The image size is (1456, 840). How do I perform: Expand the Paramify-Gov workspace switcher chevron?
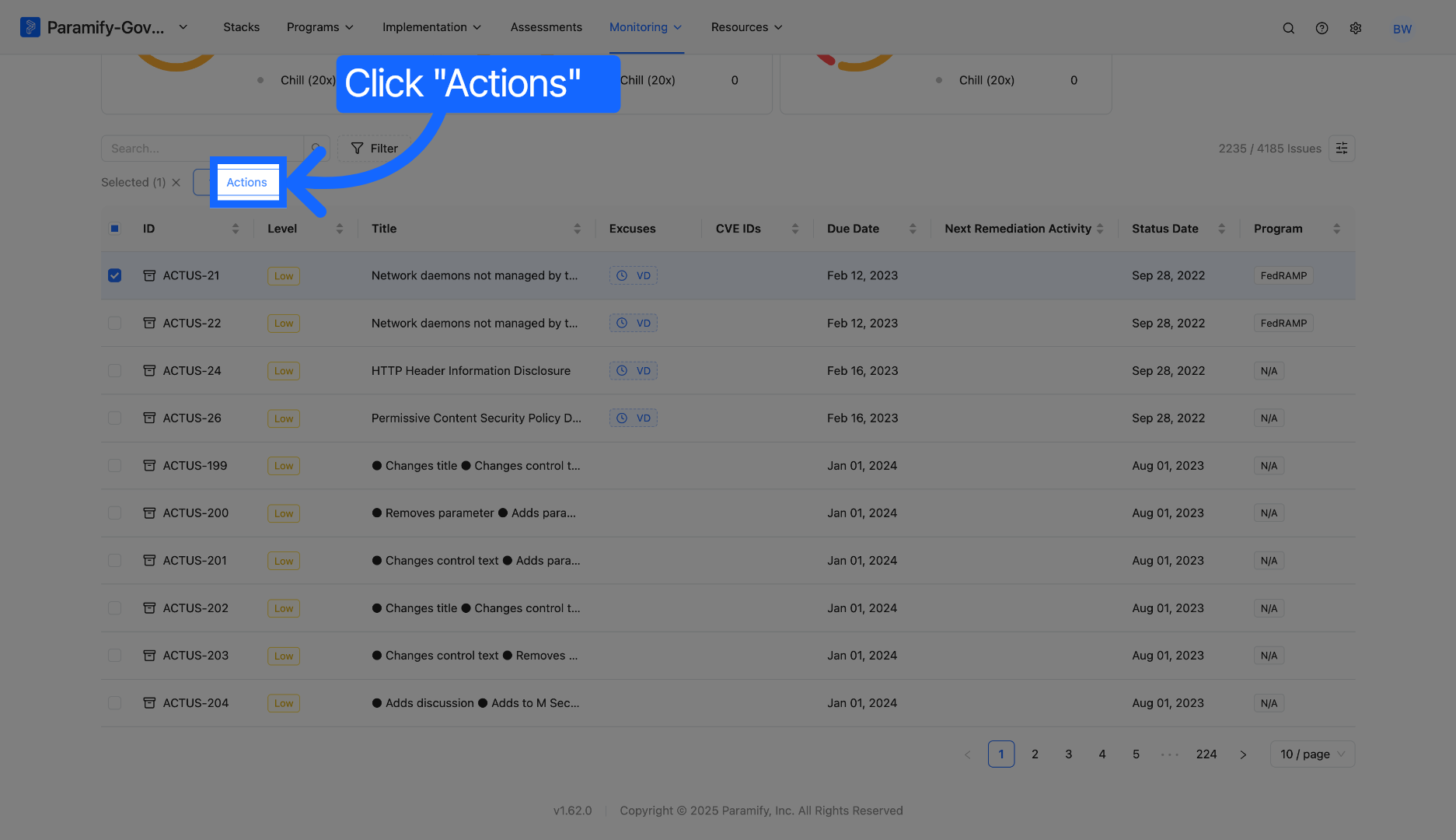point(183,27)
